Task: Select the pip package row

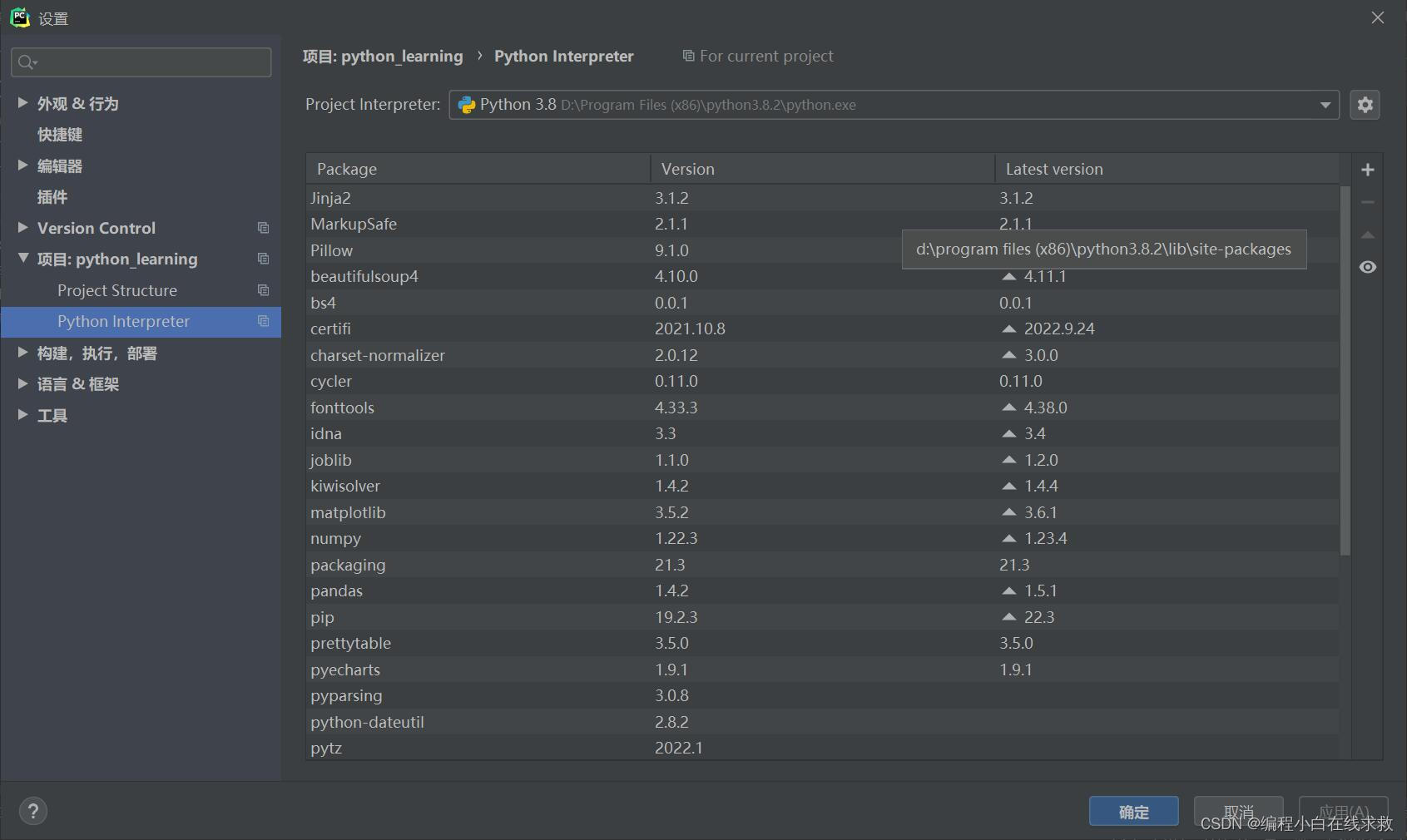Action: pyautogui.click(x=822, y=617)
